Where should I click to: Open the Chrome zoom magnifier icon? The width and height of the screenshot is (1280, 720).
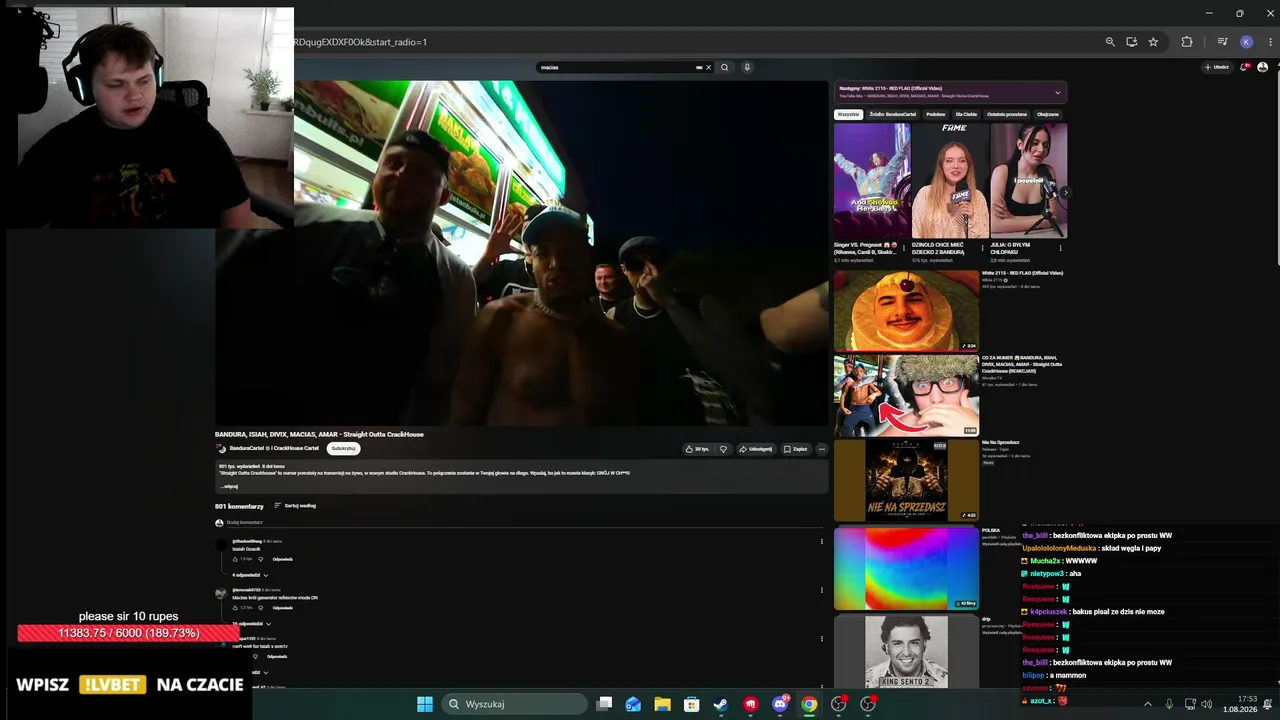pos(1110,42)
